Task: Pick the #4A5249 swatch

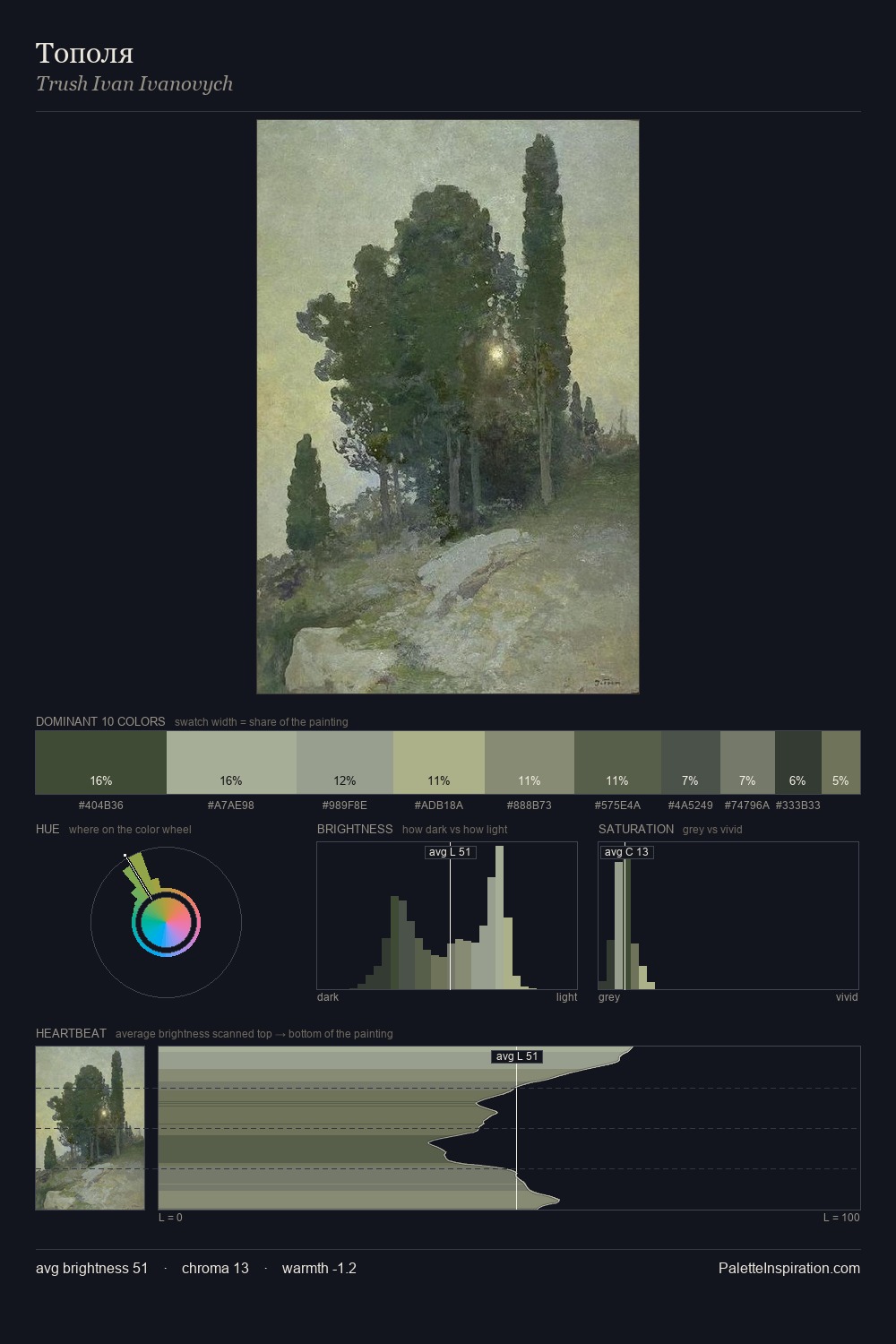Action: pos(690,762)
